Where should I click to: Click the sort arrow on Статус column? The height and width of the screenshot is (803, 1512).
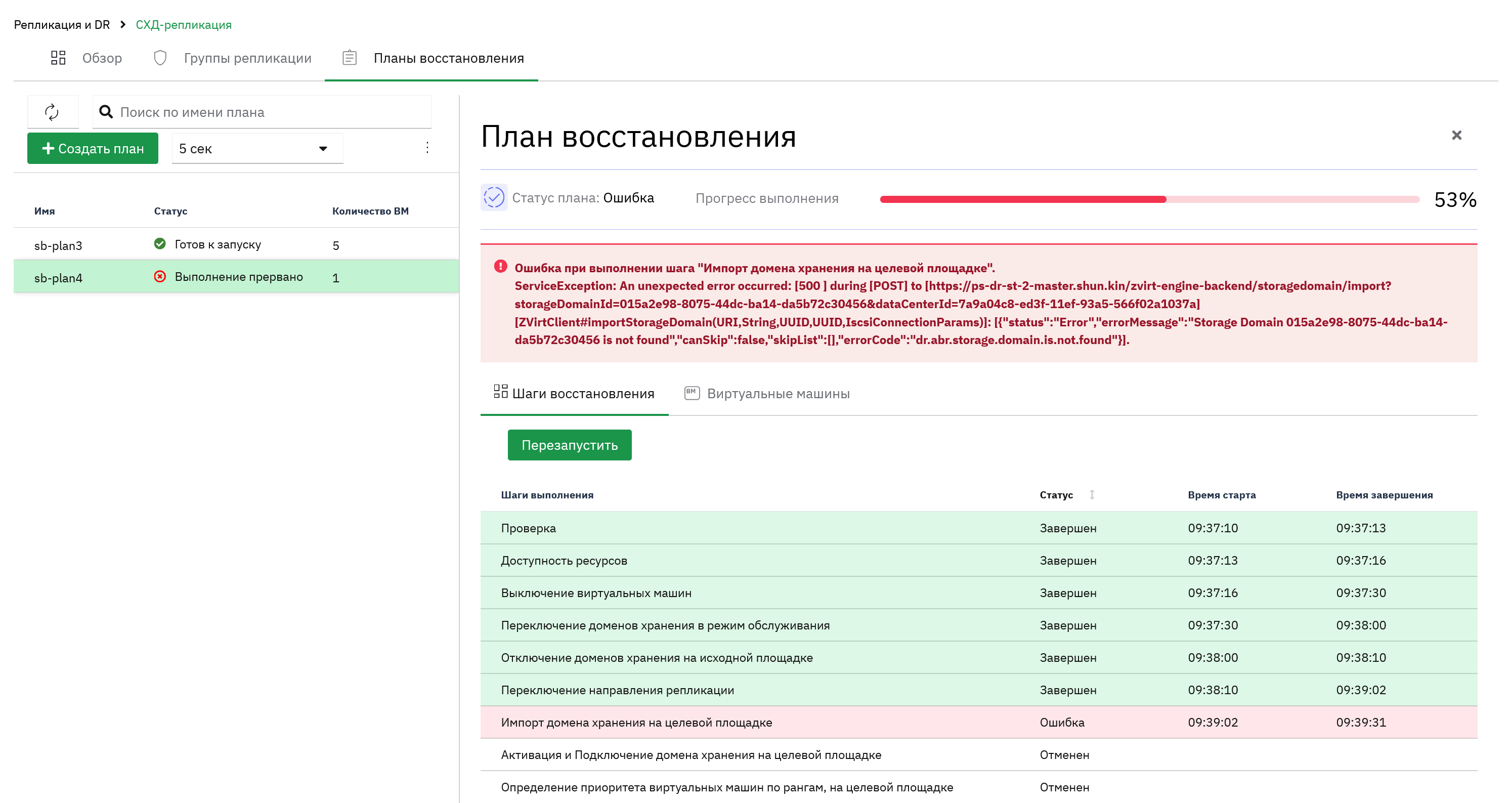(x=1092, y=495)
